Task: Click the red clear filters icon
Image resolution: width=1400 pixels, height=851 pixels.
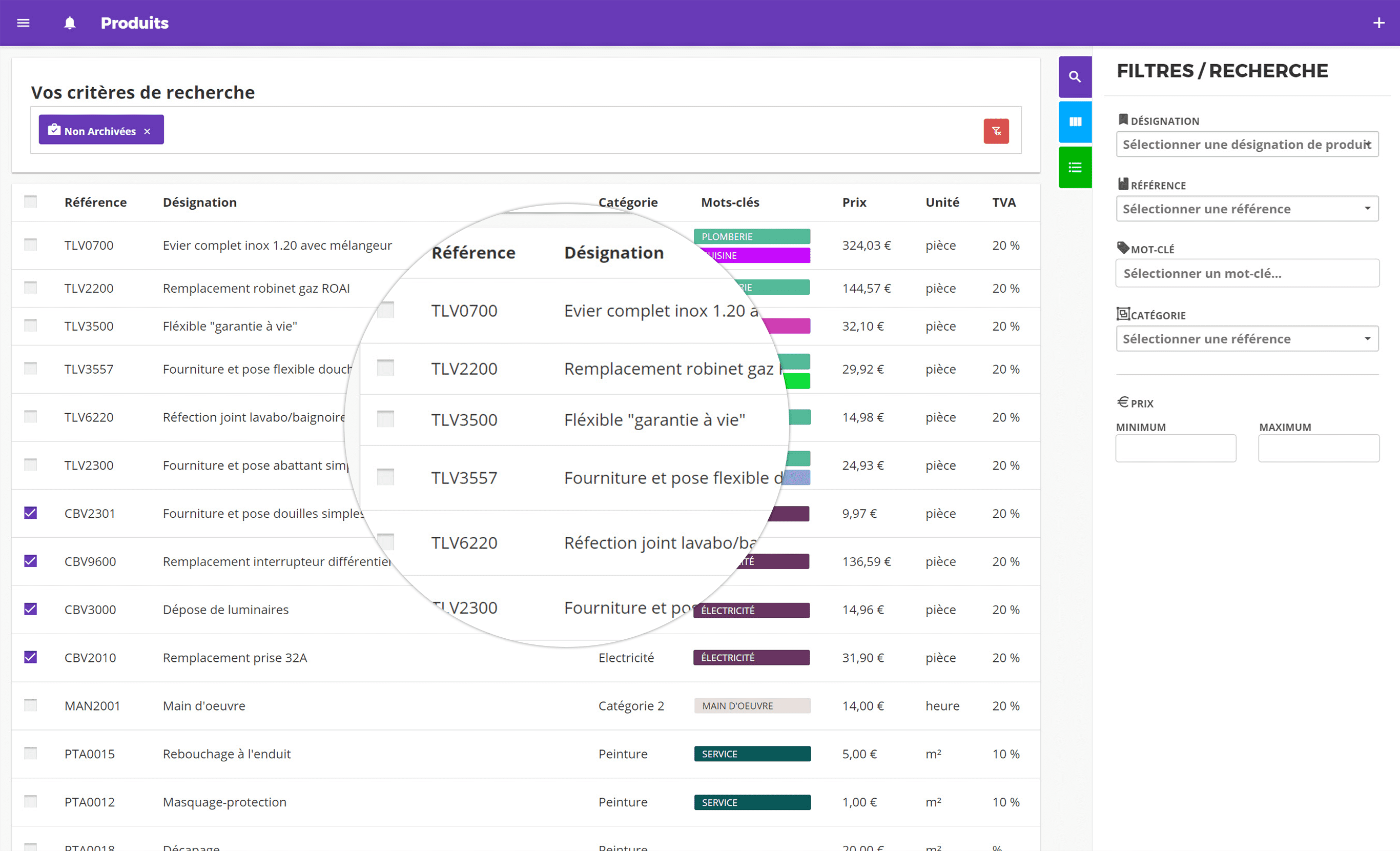Action: tap(997, 131)
